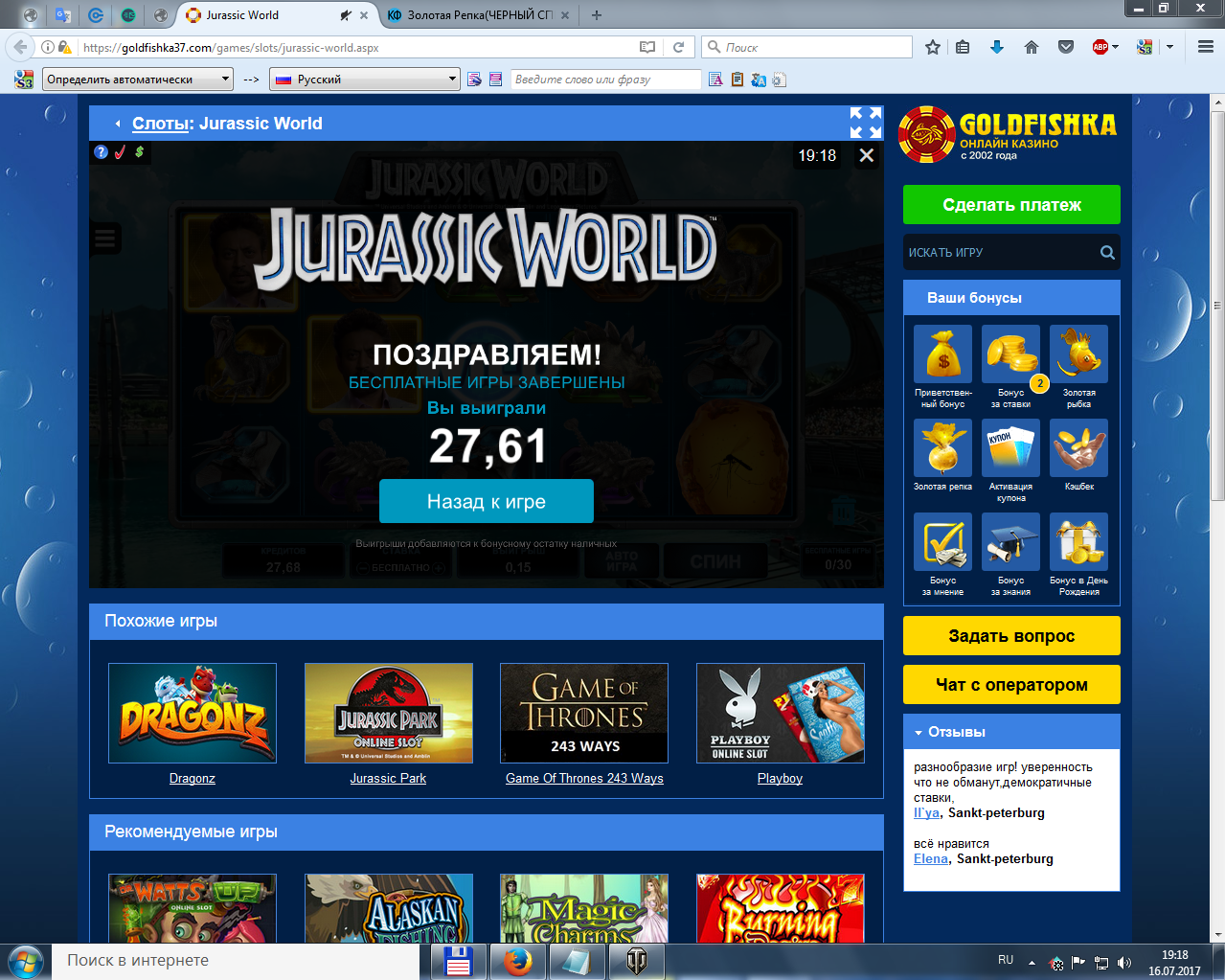Open the Windows Start button
Viewport: 1225px width, 980px height.
point(26,961)
